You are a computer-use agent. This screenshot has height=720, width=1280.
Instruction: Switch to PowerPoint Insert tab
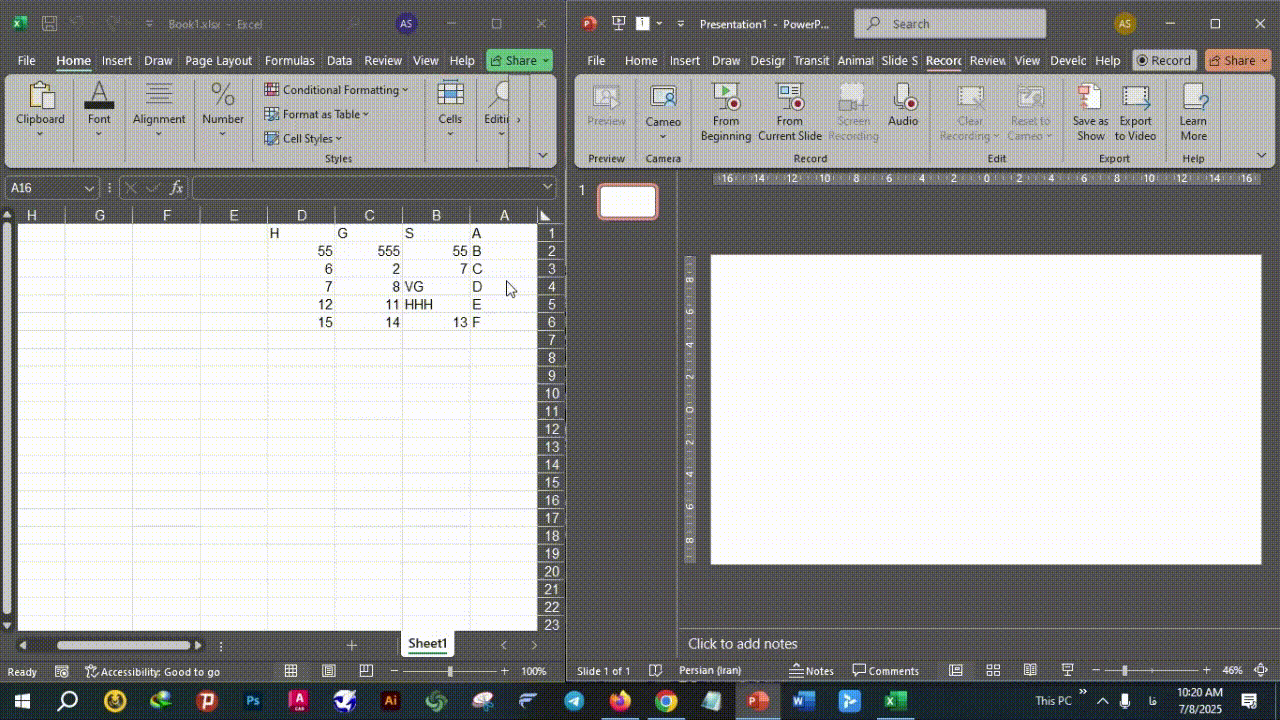[684, 61]
